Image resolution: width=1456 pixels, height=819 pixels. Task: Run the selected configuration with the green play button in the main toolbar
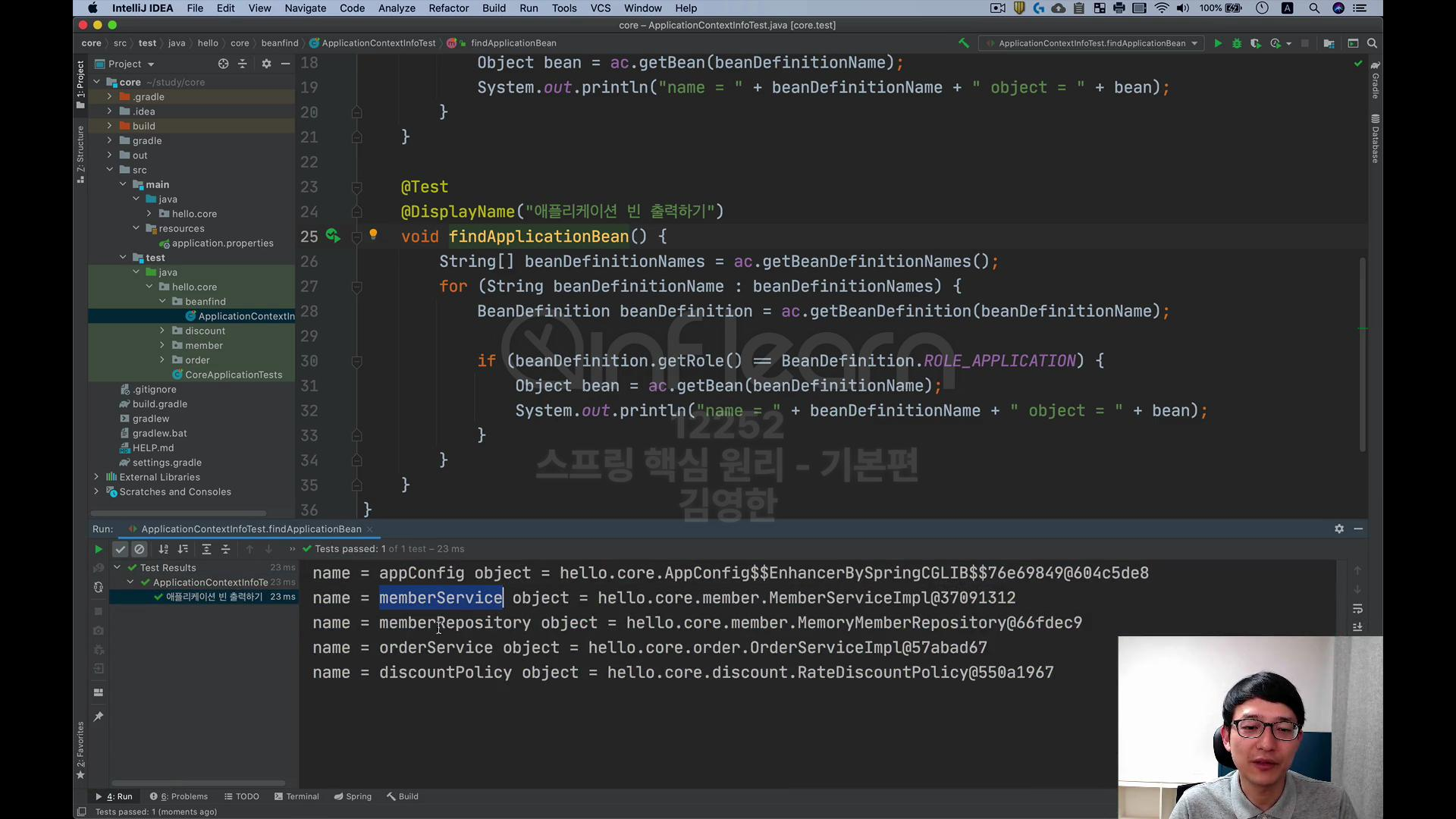tap(1218, 43)
